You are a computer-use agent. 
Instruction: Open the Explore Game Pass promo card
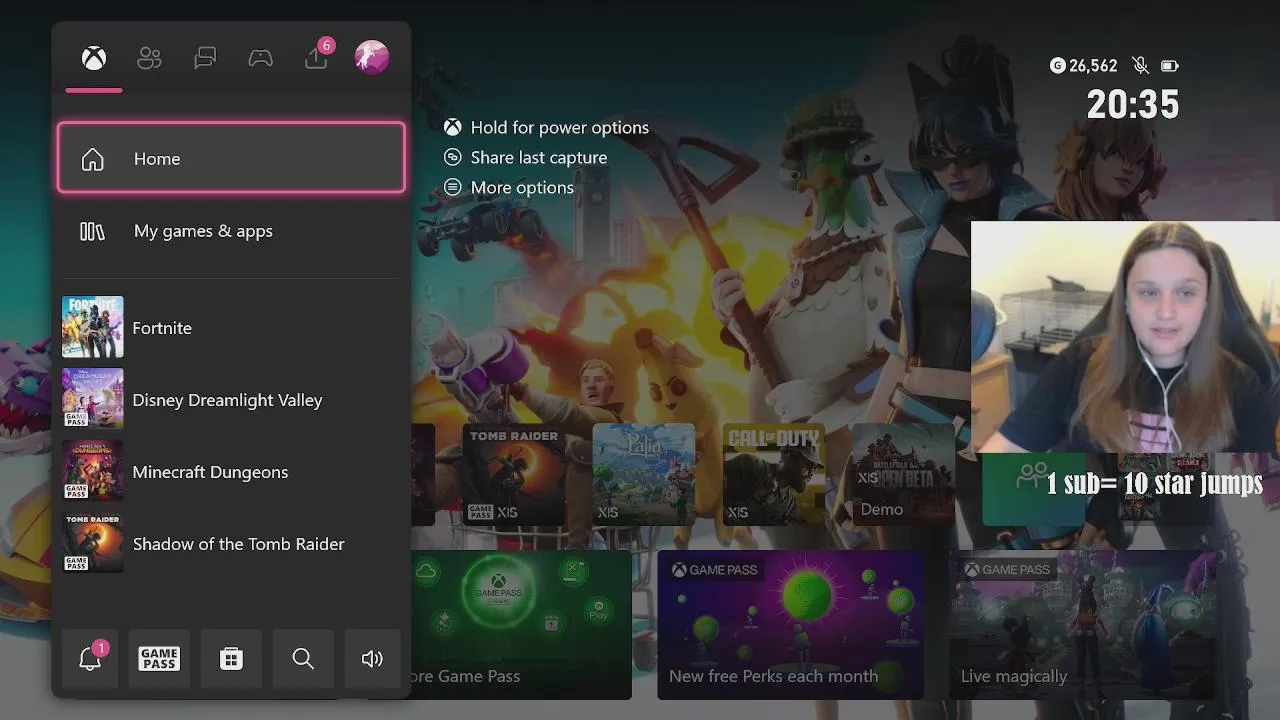pyautogui.click(x=521, y=624)
